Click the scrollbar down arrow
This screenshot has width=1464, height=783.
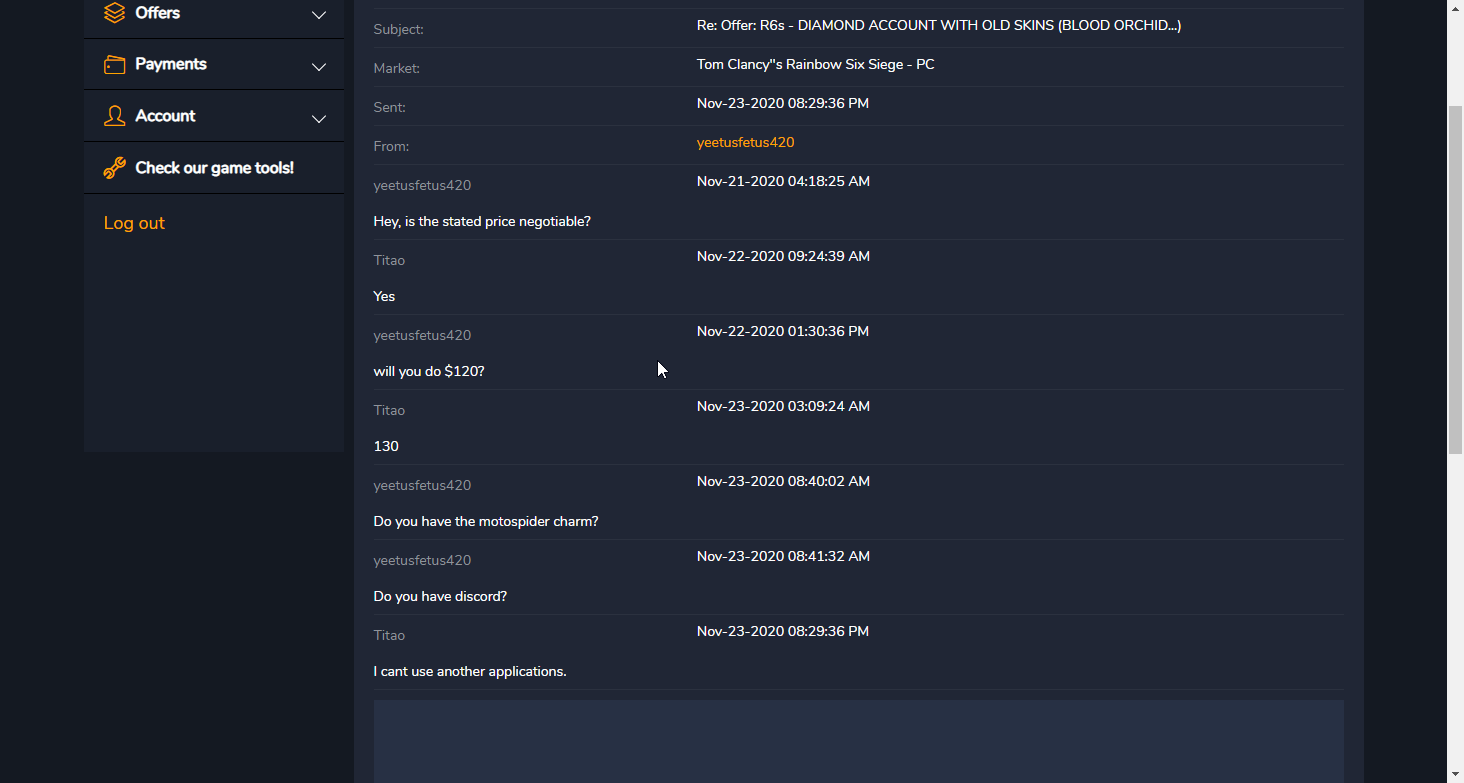point(1455,775)
